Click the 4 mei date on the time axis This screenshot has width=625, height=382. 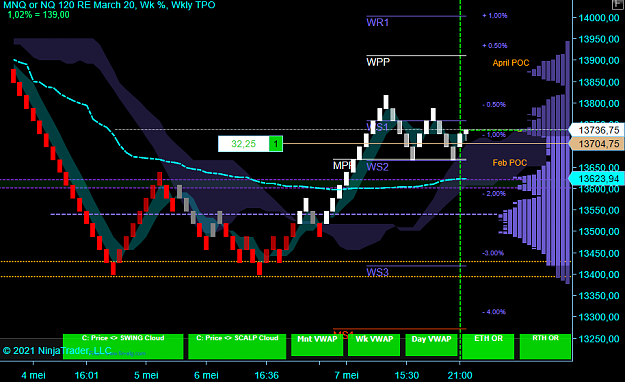pos(33,375)
